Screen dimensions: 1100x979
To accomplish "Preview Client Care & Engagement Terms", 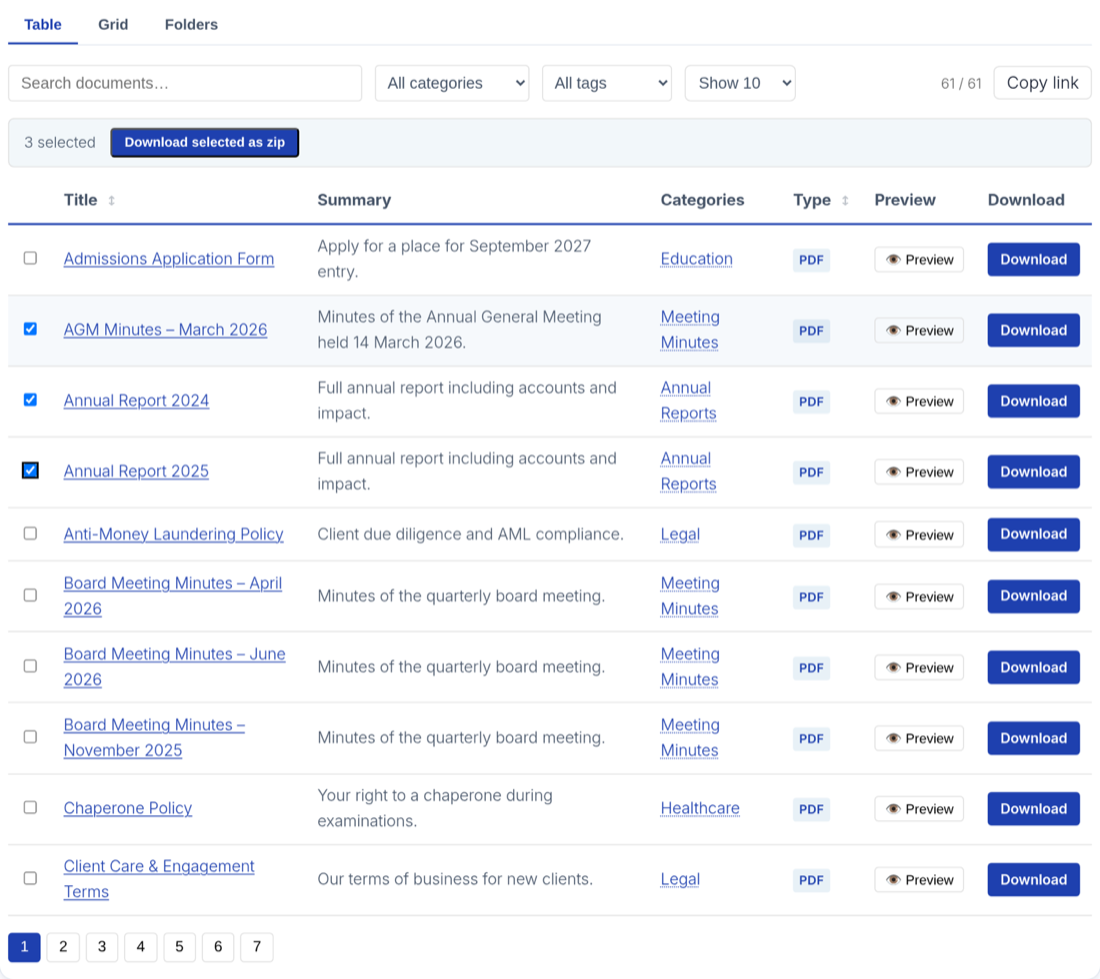I will [x=918, y=879].
